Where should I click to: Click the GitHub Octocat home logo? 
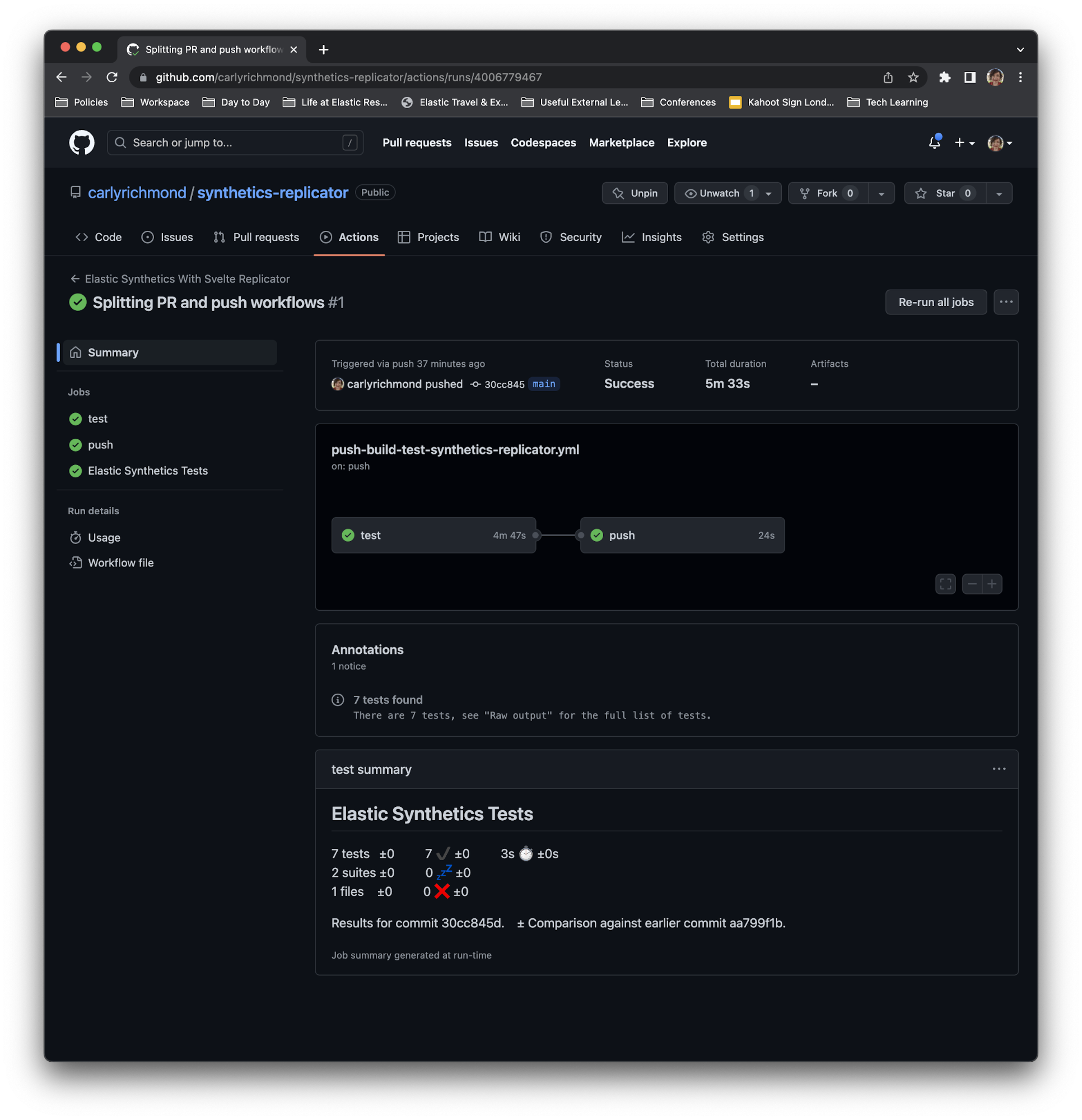82,143
